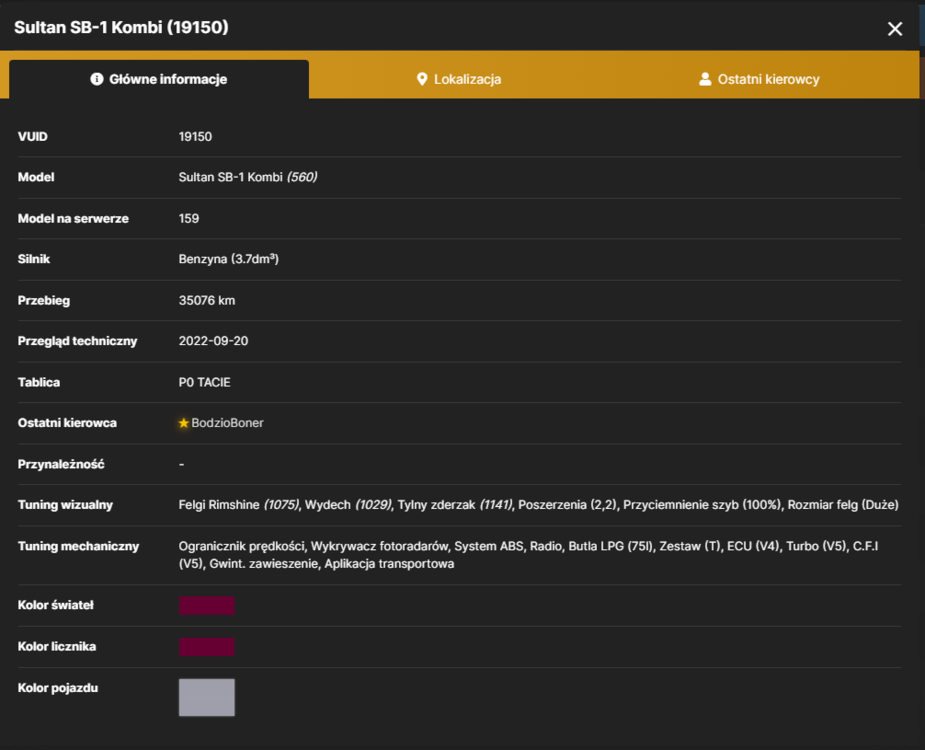Click the Tylny zderzak (1141) entry
Viewport: 925px width, 750px height.
point(455,505)
